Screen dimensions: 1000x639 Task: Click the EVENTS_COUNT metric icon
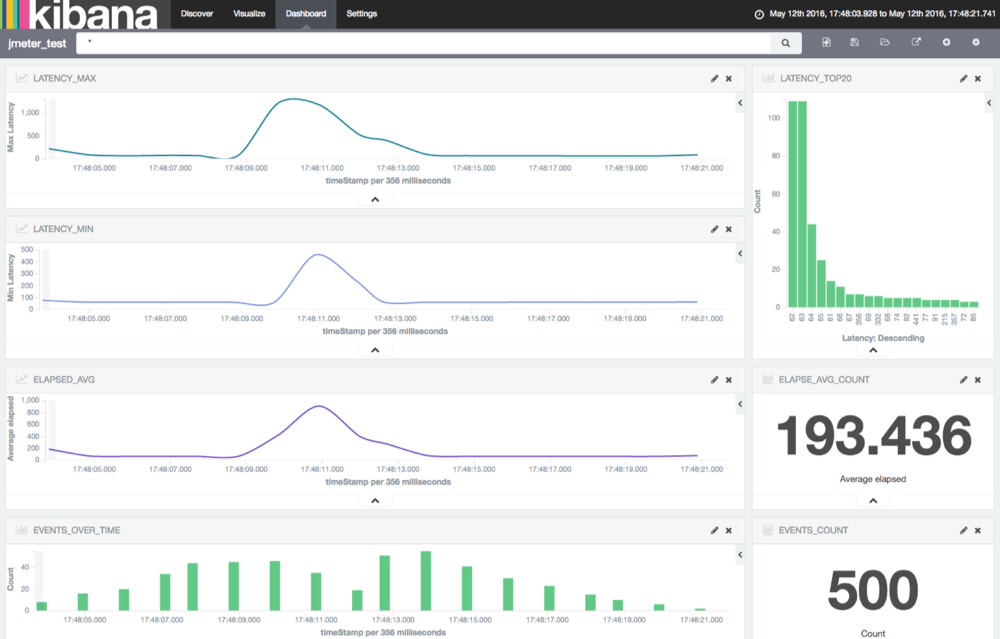(768, 529)
